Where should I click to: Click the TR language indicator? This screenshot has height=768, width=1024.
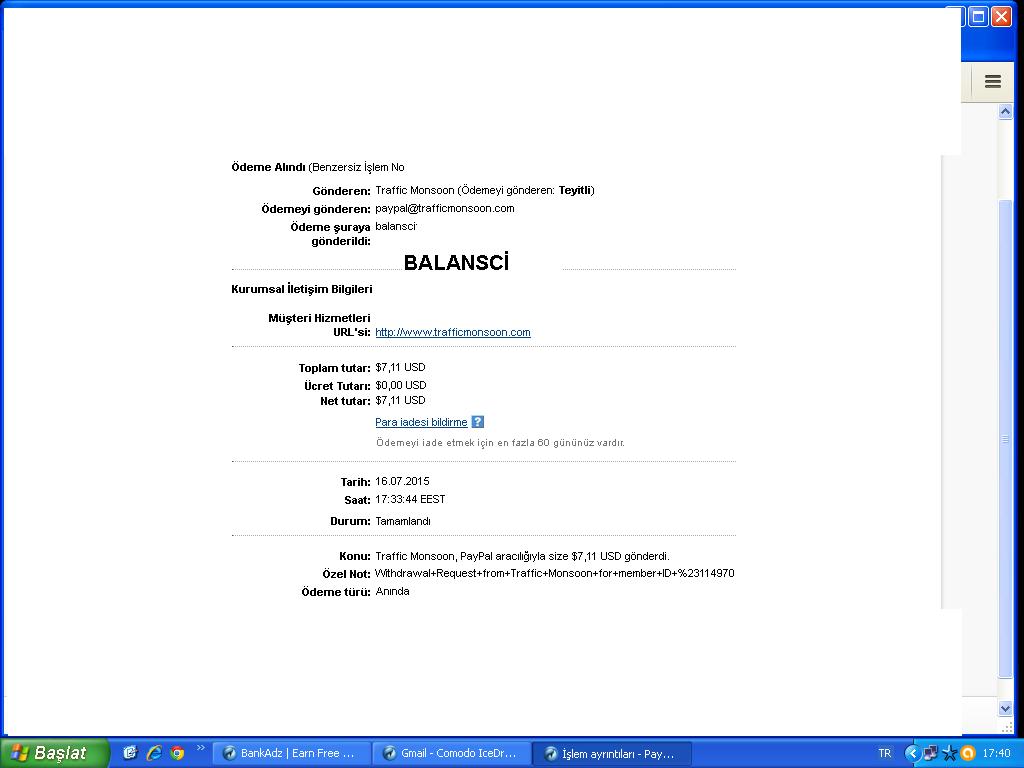click(884, 753)
